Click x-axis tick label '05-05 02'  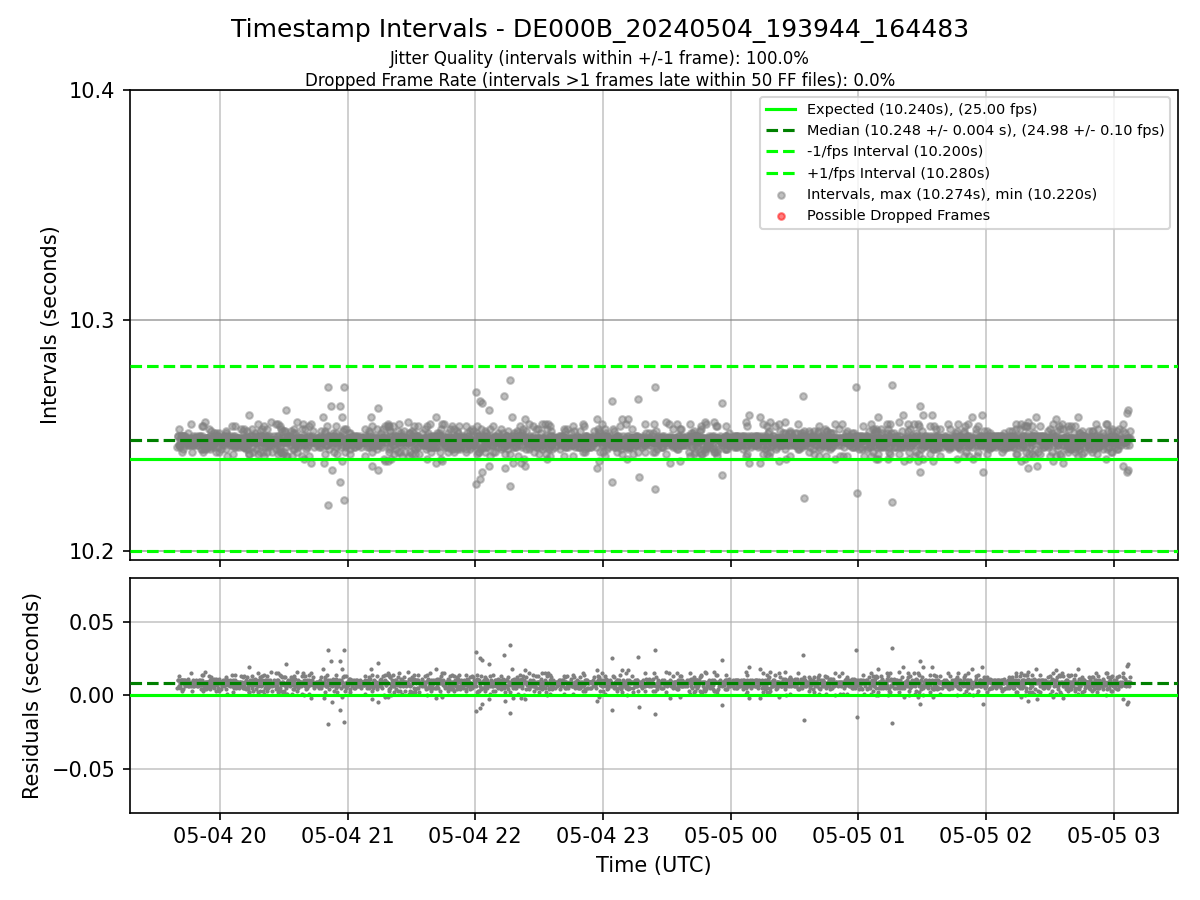pyautogui.click(x=986, y=835)
